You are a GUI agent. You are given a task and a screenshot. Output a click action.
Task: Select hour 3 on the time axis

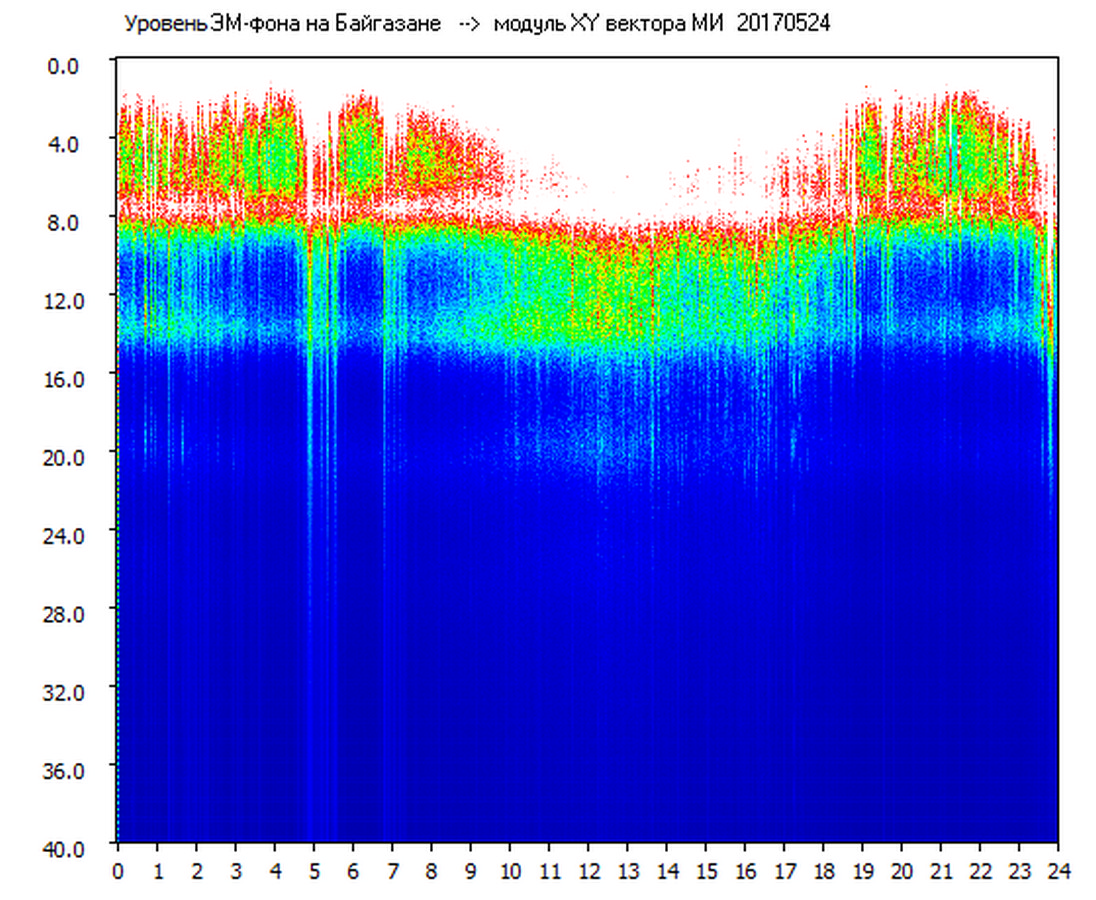pyautogui.click(x=236, y=870)
